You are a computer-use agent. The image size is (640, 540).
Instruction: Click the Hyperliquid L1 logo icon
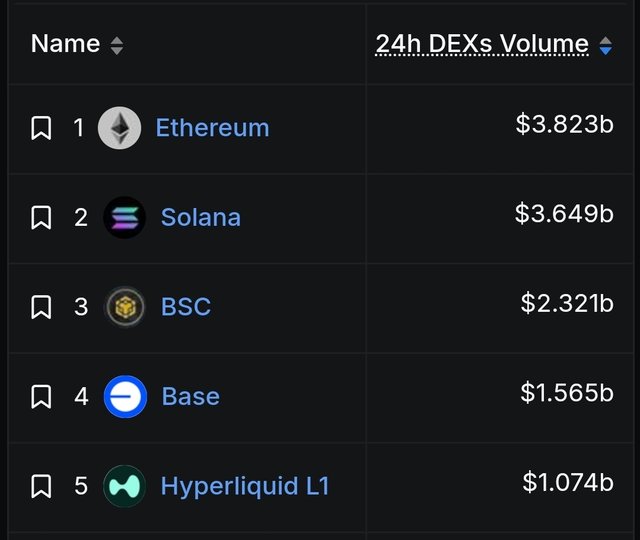point(124,486)
